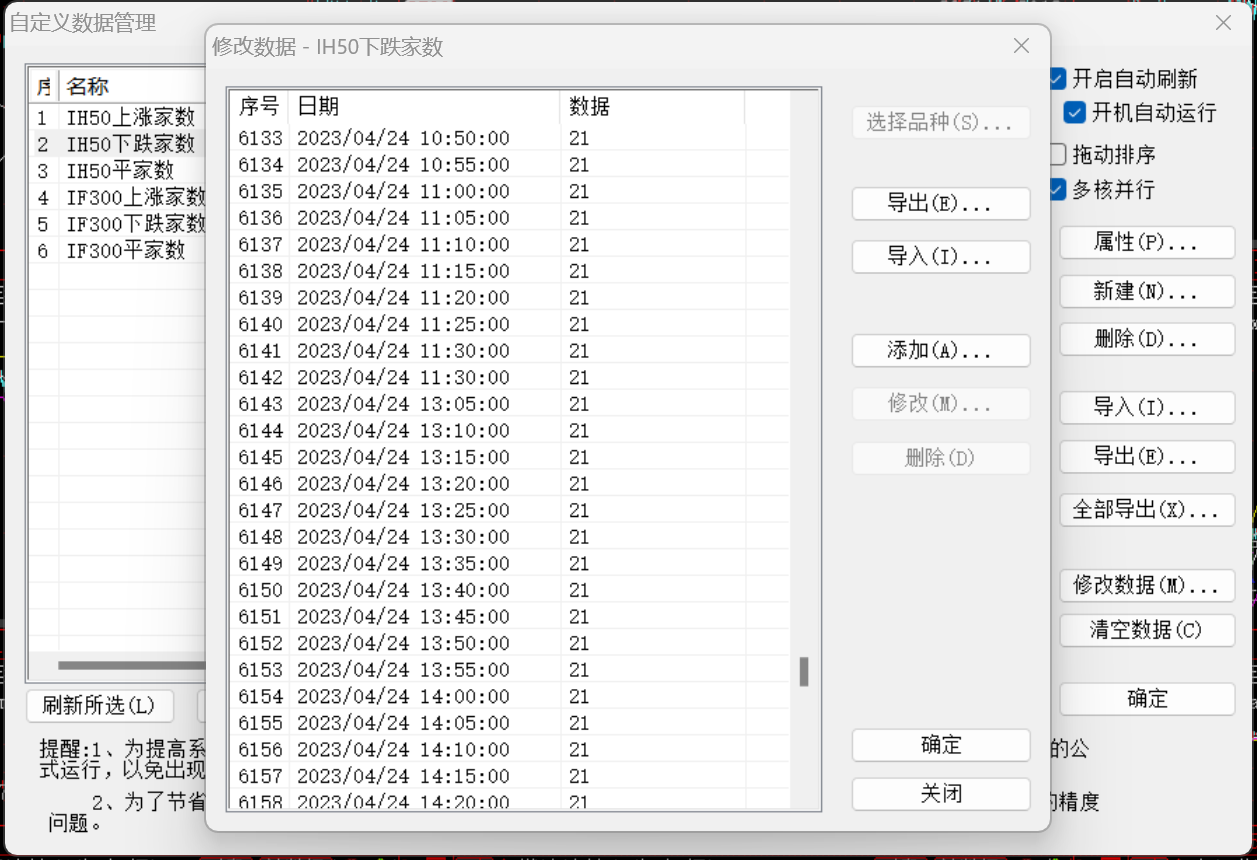Select row 6137 dated 2023/04/24 11:10:00
This screenshot has height=860, width=1257.
(x=509, y=245)
